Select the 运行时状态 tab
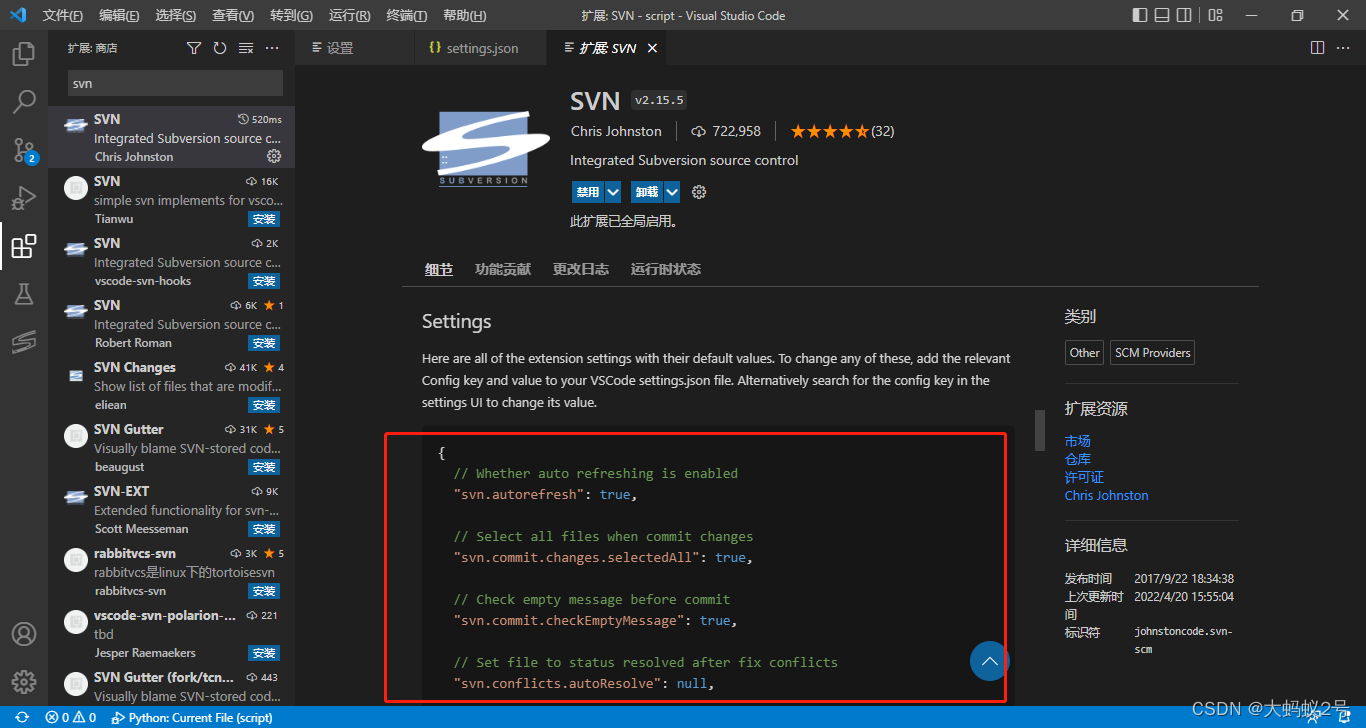Image resolution: width=1366 pixels, height=728 pixels. coord(666,269)
